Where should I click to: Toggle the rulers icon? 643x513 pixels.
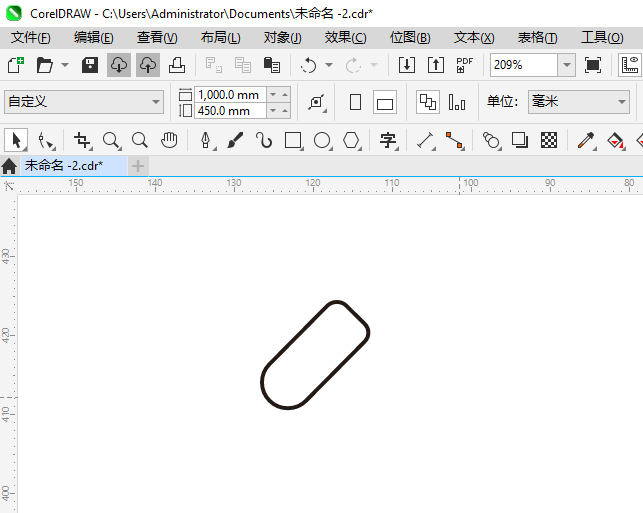[629, 65]
